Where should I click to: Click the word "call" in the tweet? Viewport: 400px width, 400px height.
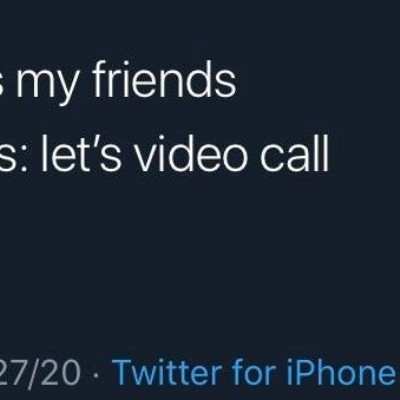click(x=295, y=153)
